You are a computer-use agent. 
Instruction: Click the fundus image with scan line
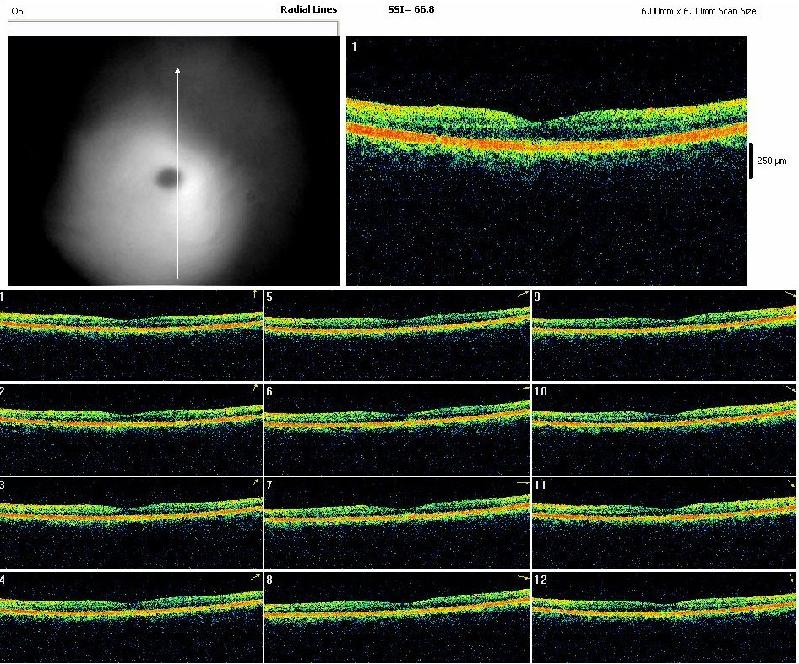point(174,161)
